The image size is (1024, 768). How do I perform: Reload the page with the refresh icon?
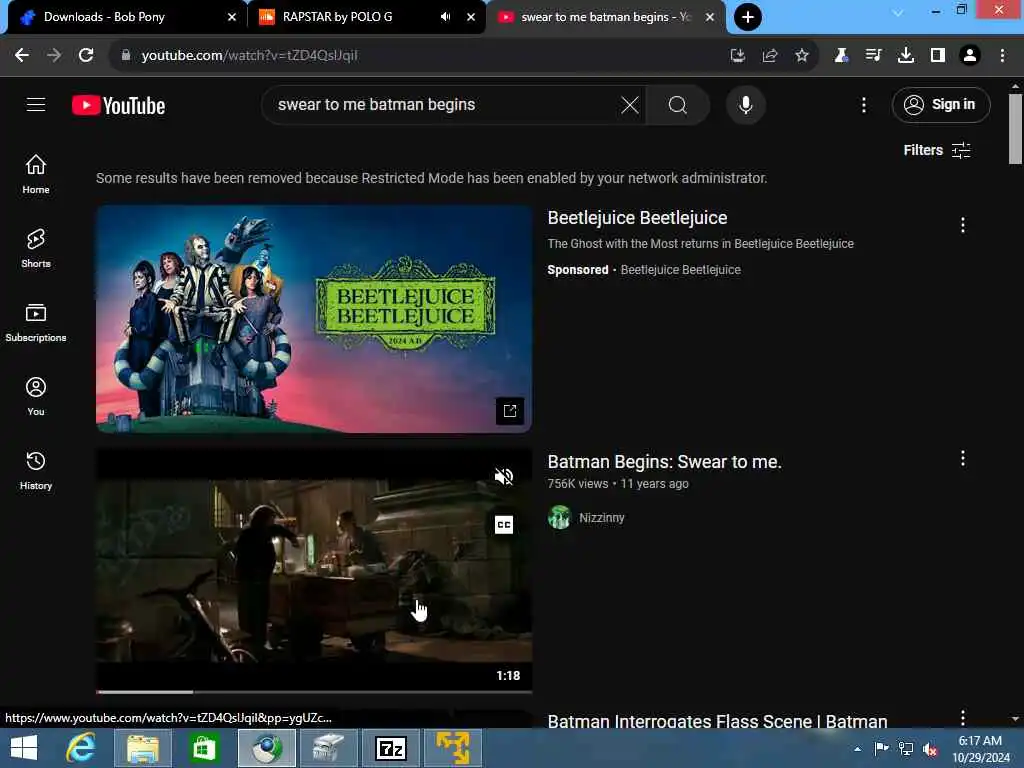pyautogui.click(x=86, y=56)
